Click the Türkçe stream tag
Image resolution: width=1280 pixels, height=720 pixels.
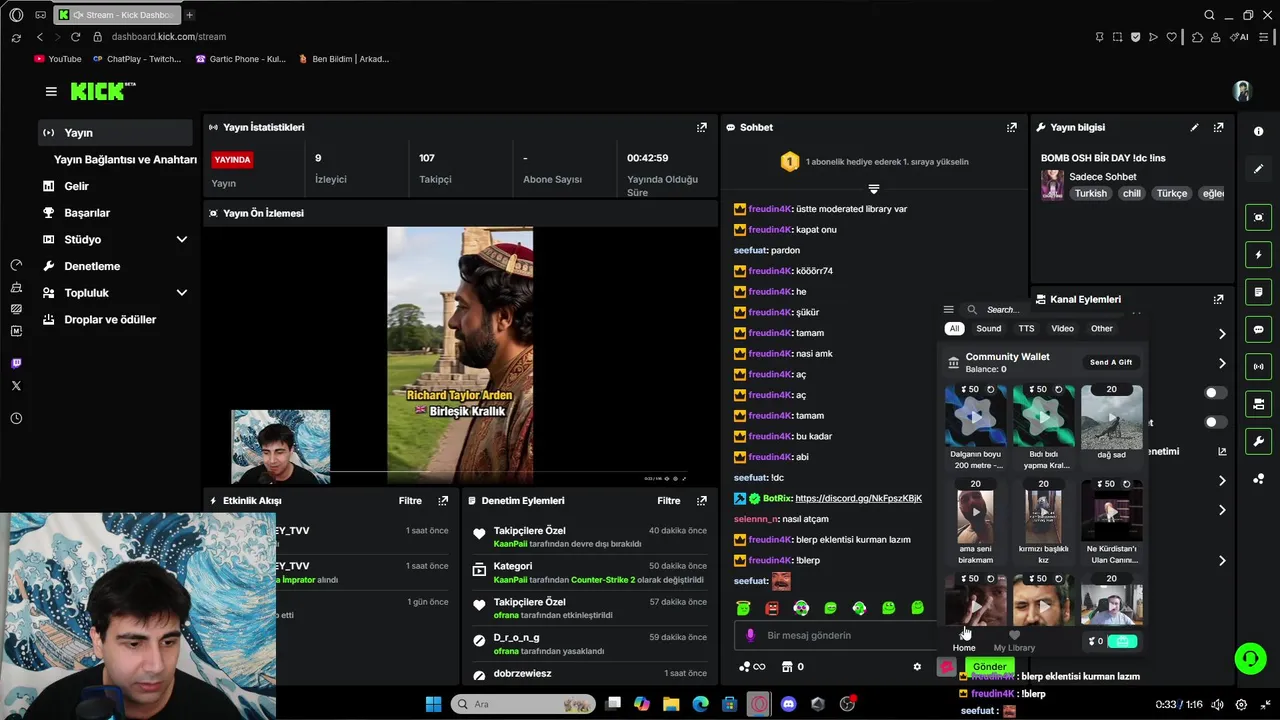click(1171, 193)
